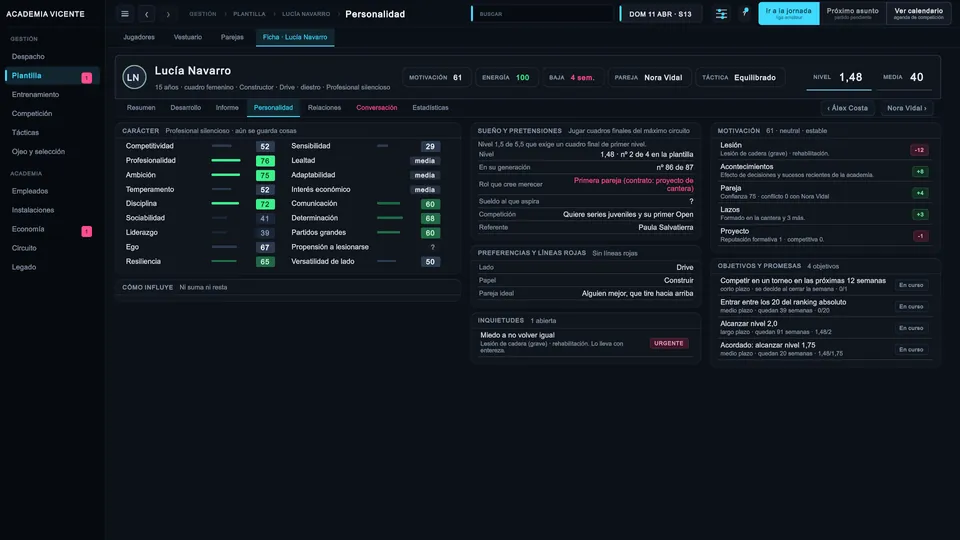Click the Disciplina bar

(x=225, y=204)
